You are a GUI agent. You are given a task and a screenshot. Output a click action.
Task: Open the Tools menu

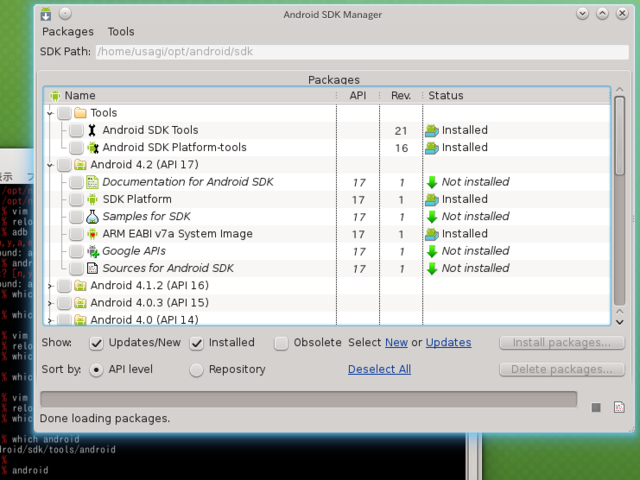(x=121, y=31)
